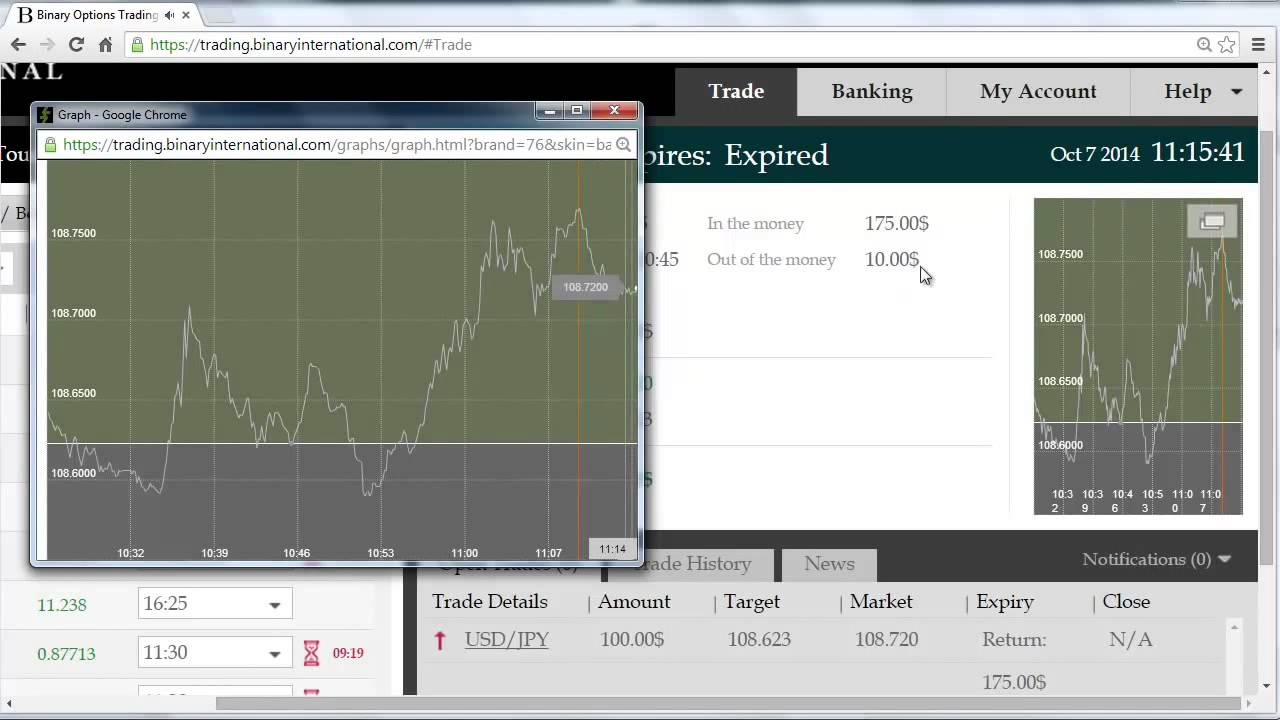Screen dimensions: 1280x720
Task: Click the Trade Details column header
Action: [x=490, y=602]
